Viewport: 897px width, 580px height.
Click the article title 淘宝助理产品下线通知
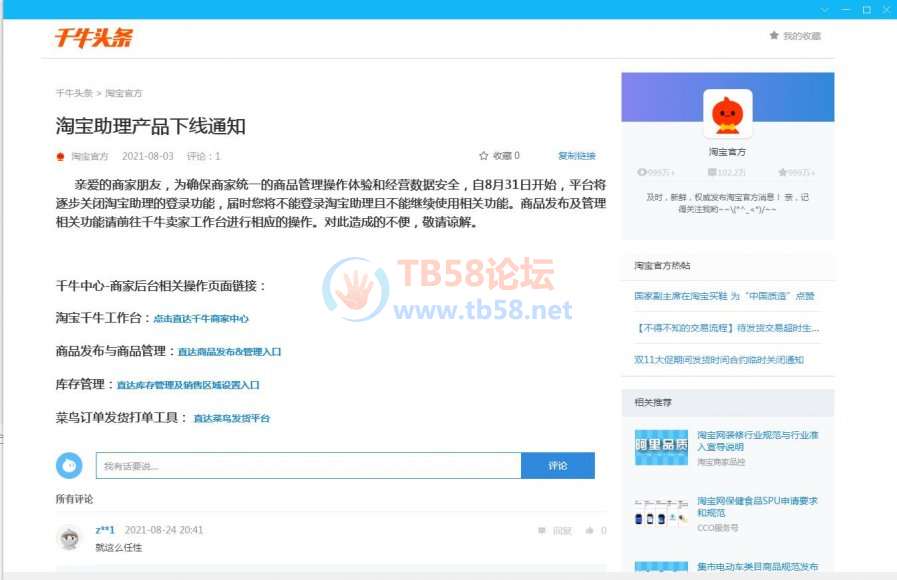pyautogui.click(x=150, y=126)
